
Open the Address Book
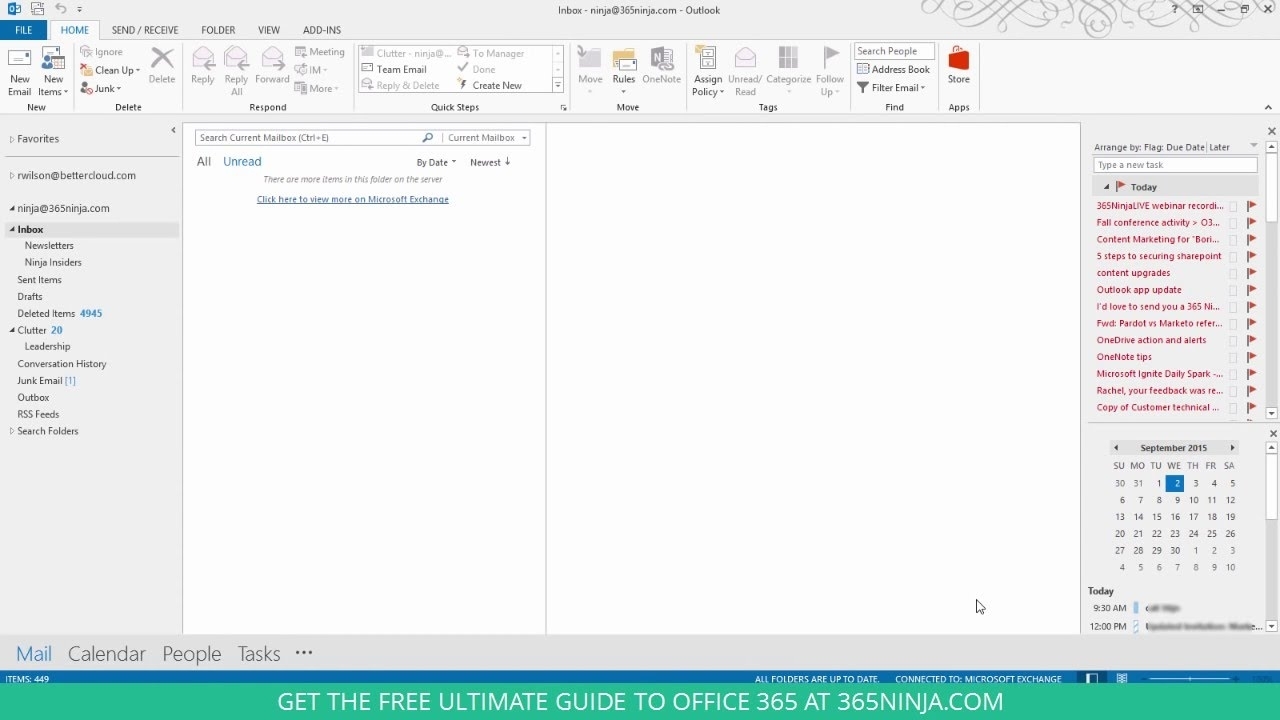tap(893, 69)
